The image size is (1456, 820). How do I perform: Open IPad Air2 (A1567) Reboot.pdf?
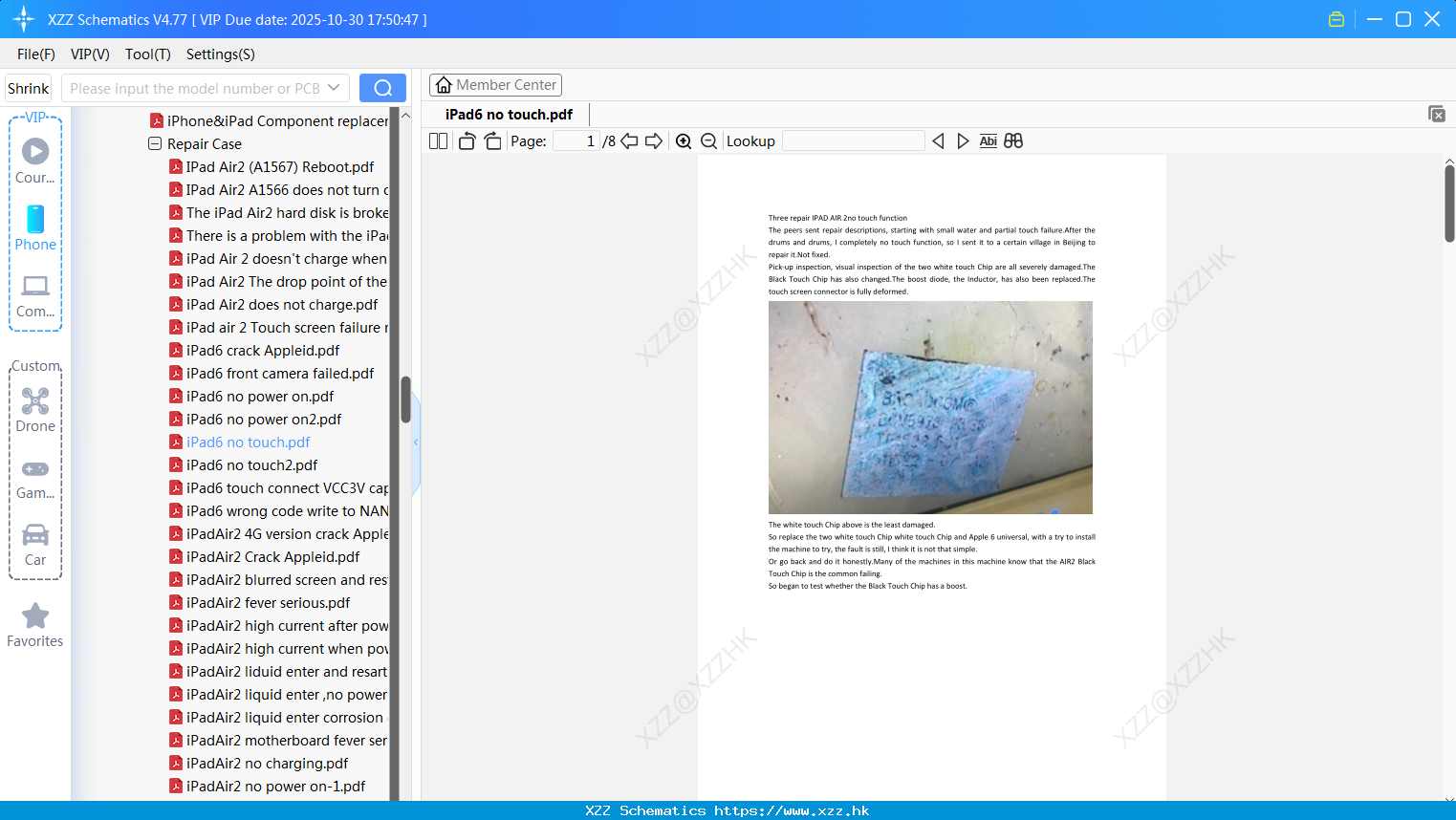click(x=280, y=167)
